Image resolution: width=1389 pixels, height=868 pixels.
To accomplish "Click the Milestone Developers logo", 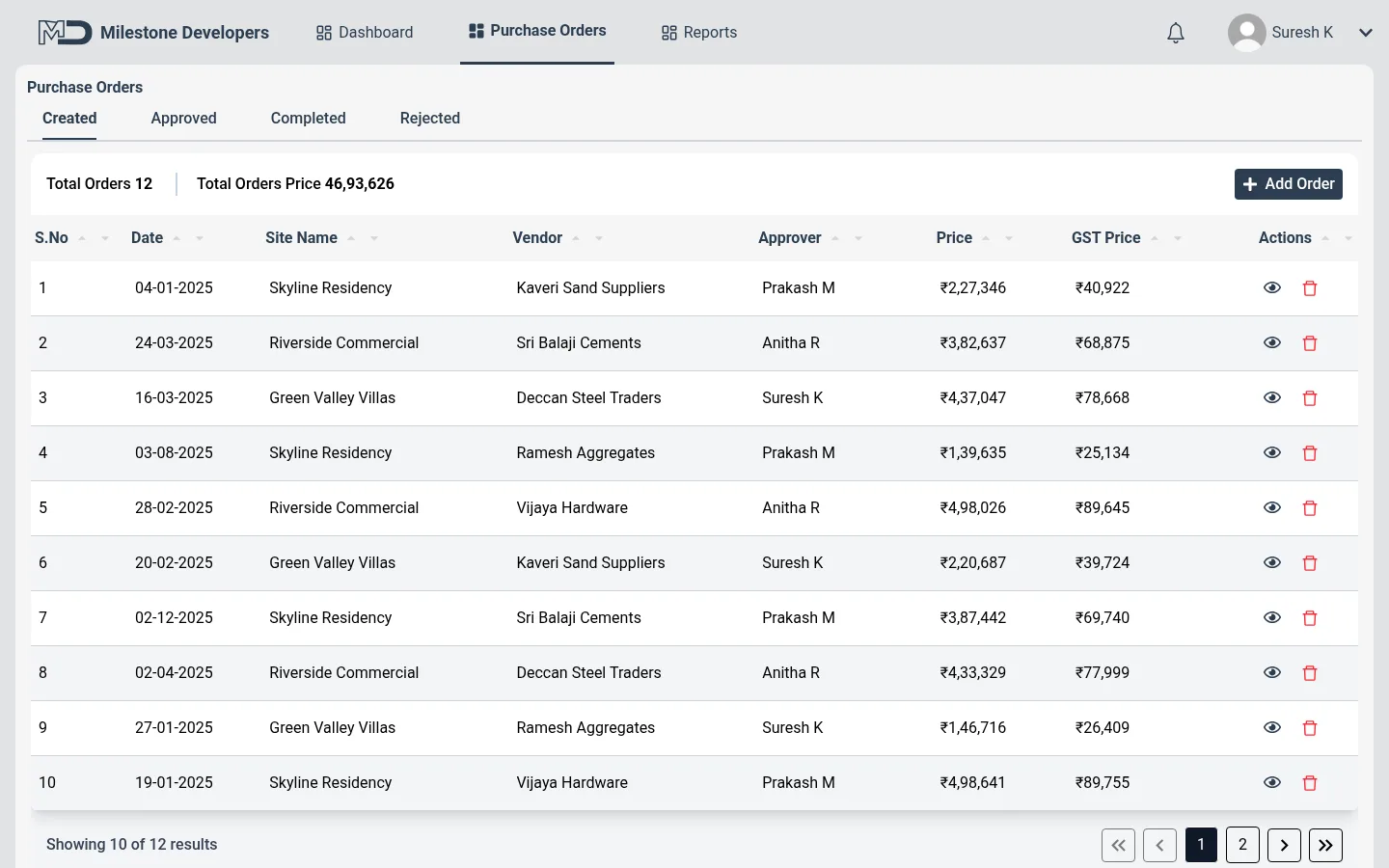I will 65,33.
